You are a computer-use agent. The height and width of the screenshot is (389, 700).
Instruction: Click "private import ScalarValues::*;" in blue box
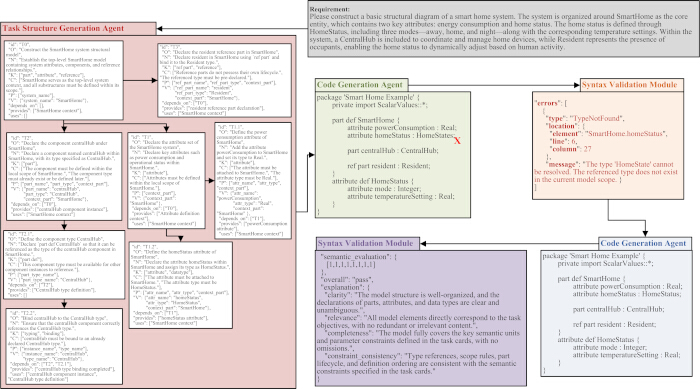click(x=605, y=264)
